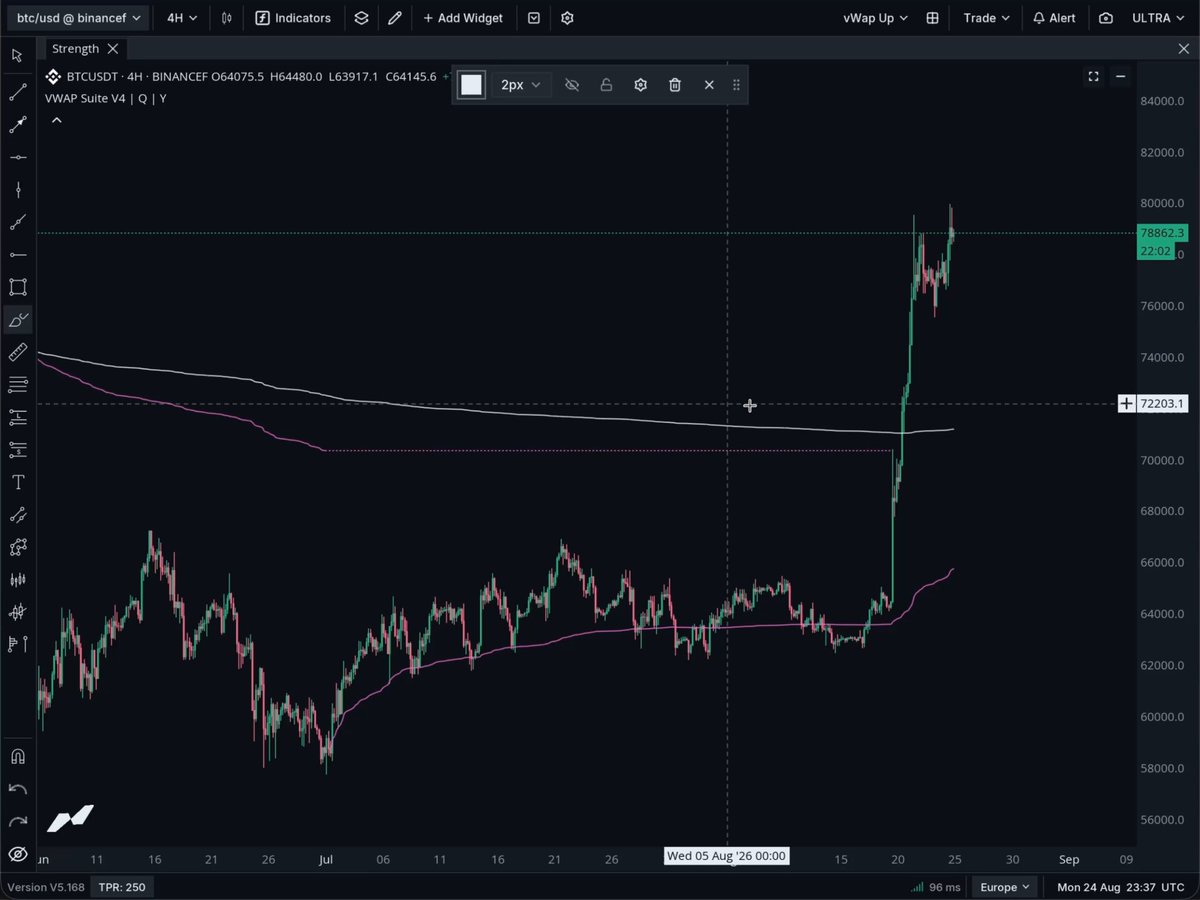Open the white line color swatch
This screenshot has height=900, width=1200.
(x=471, y=85)
